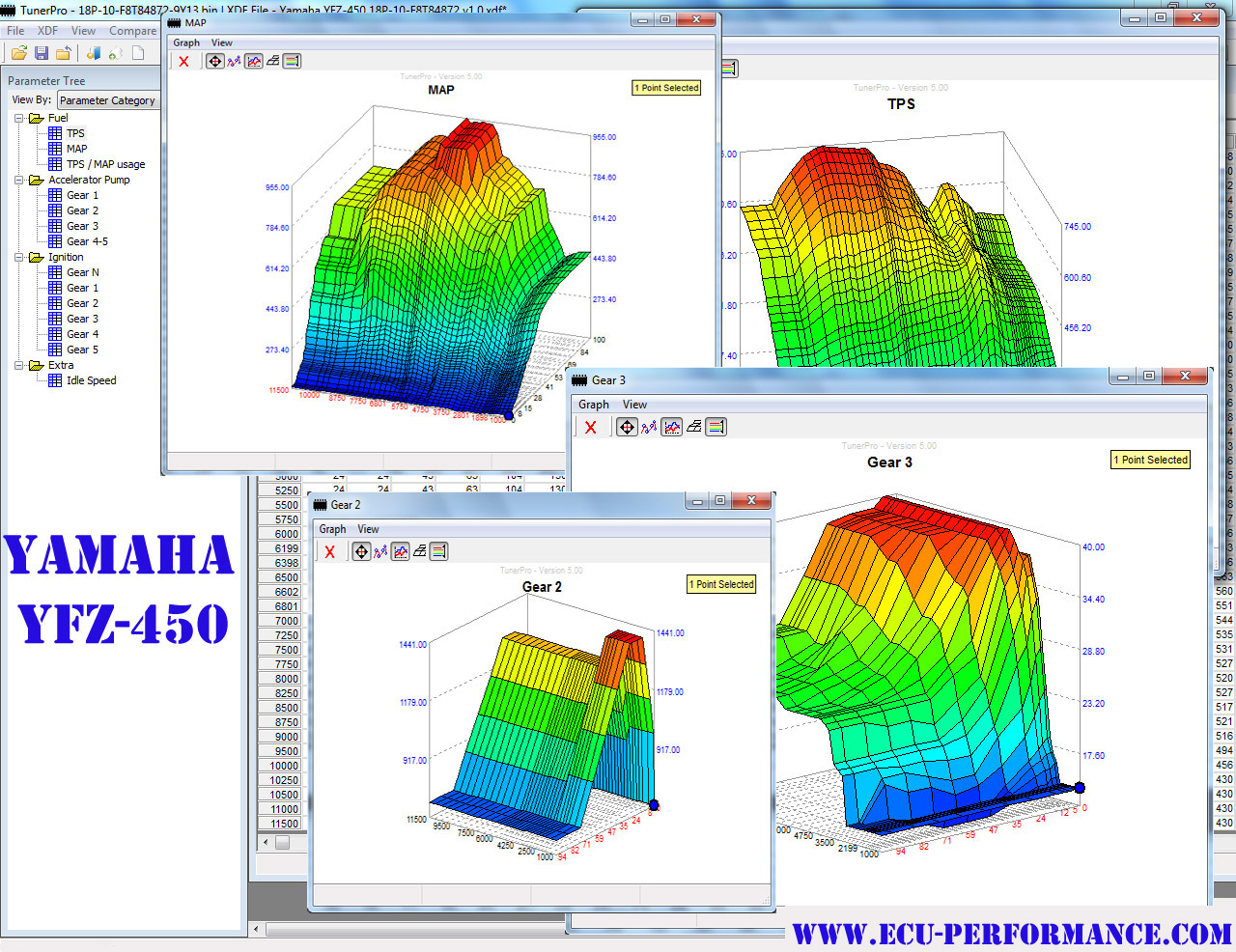
Task: Open the main View menu of TunerPro
Action: pyautogui.click(x=83, y=31)
